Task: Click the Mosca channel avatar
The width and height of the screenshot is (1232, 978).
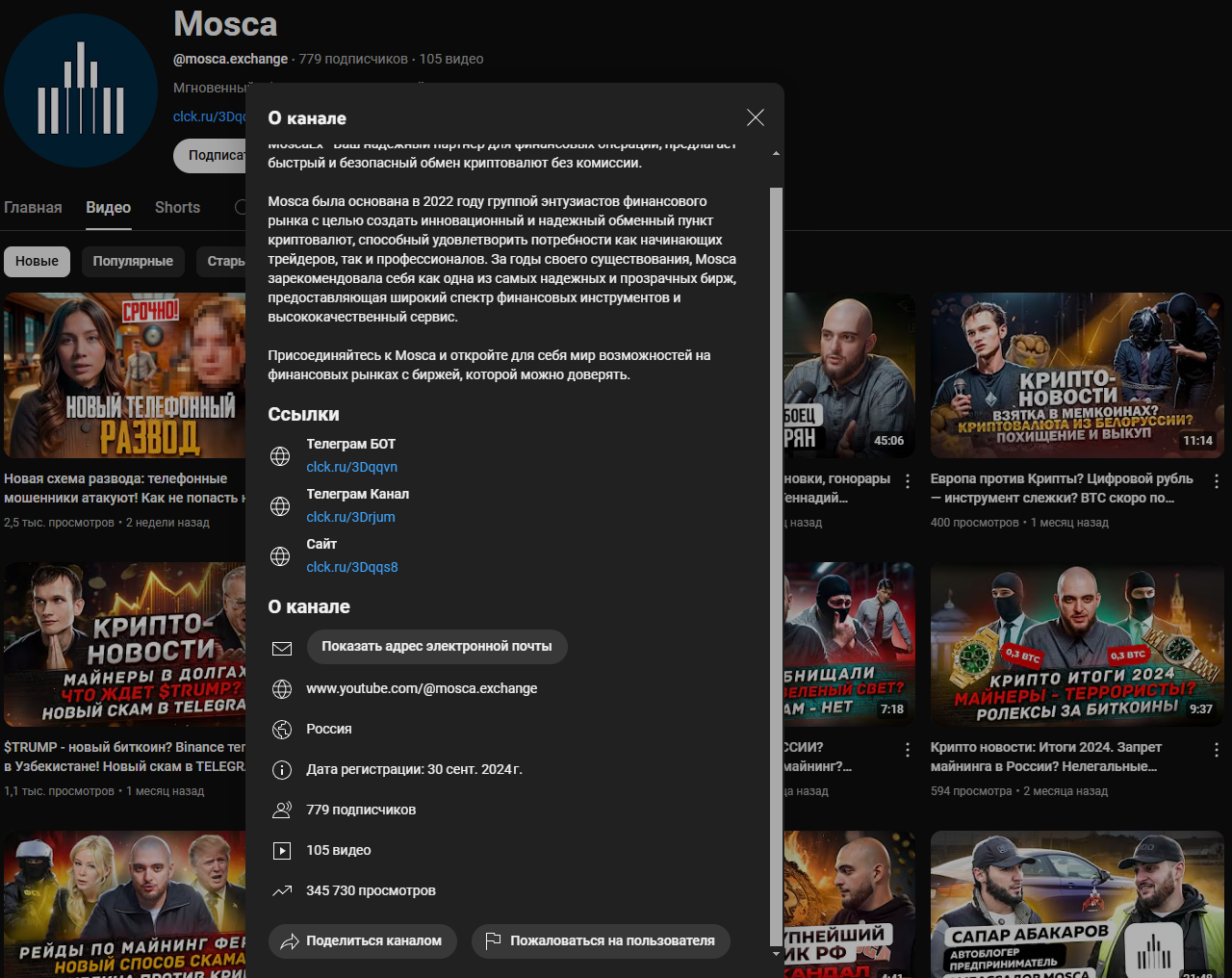Action: coord(81,90)
